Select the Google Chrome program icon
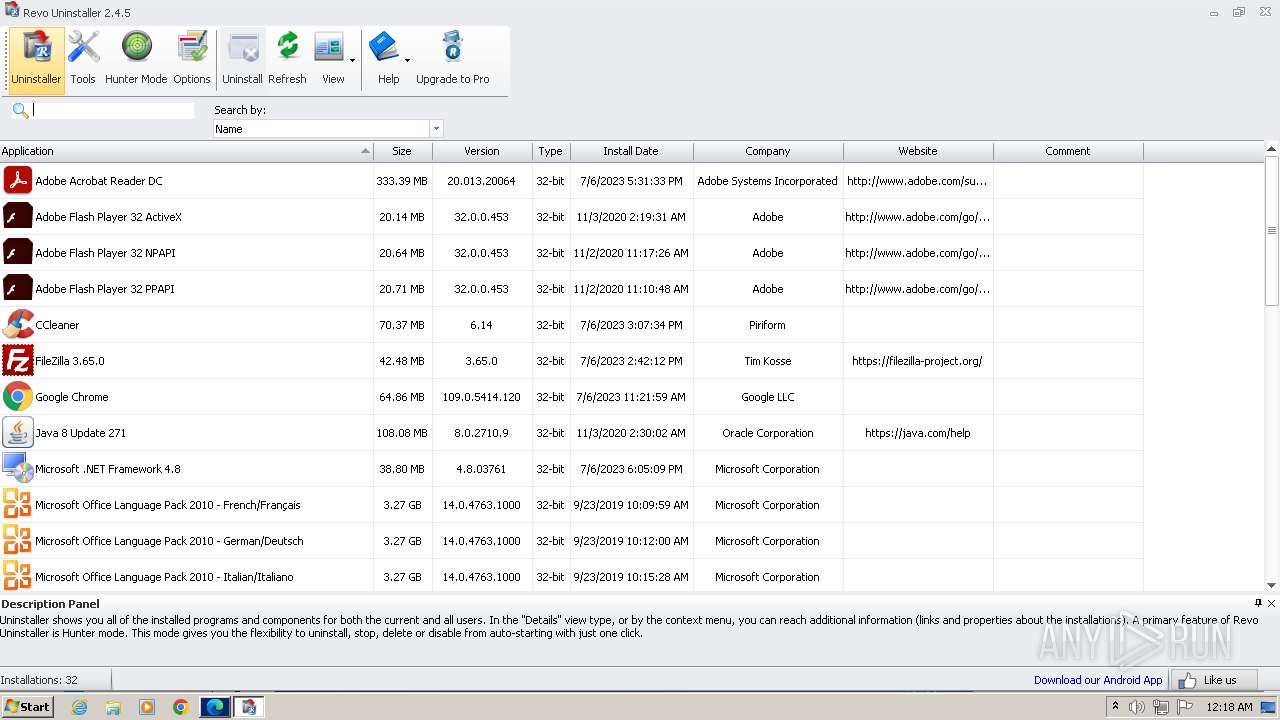 point(18,397)
